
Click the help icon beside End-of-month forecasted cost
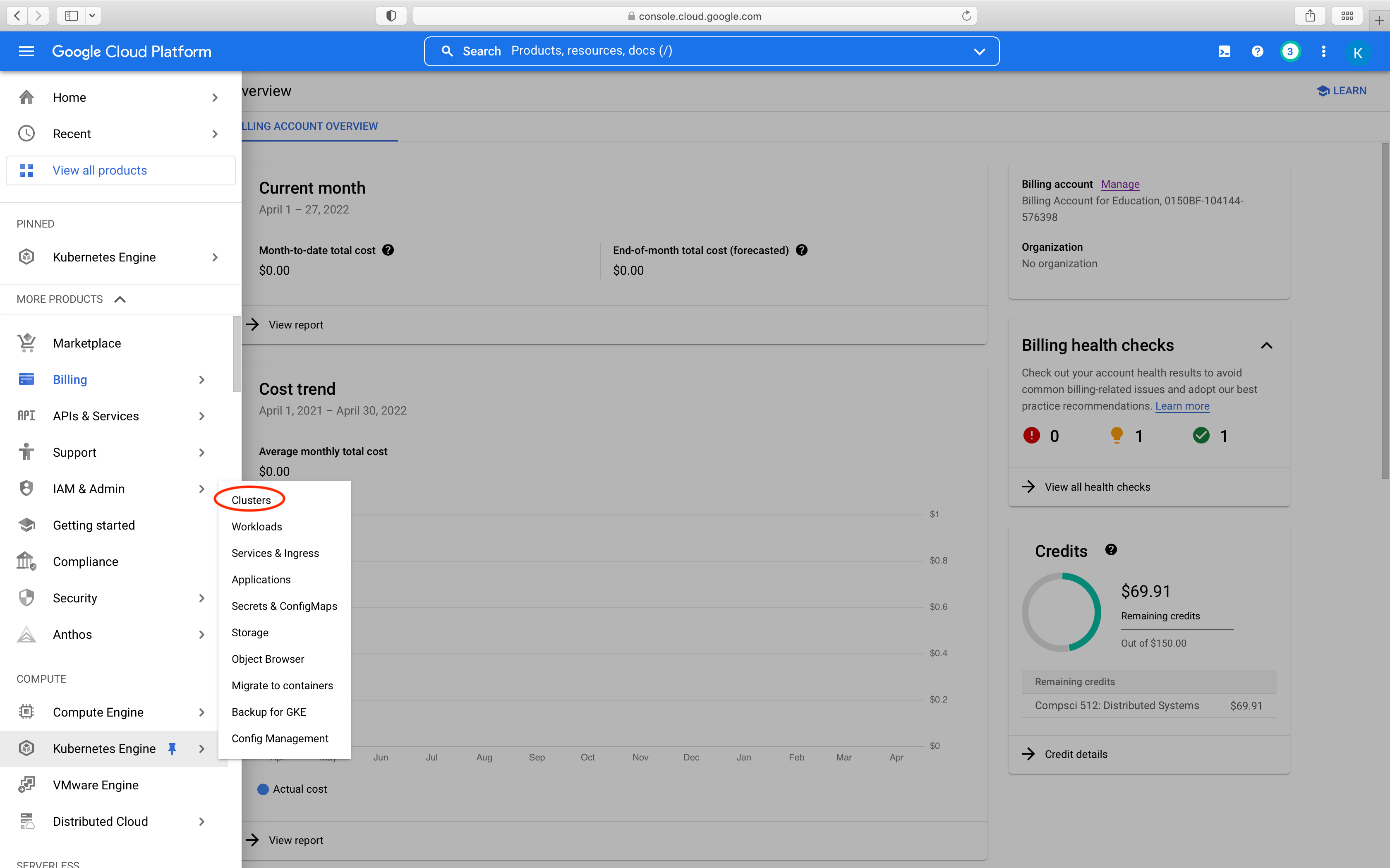[802, 250]
